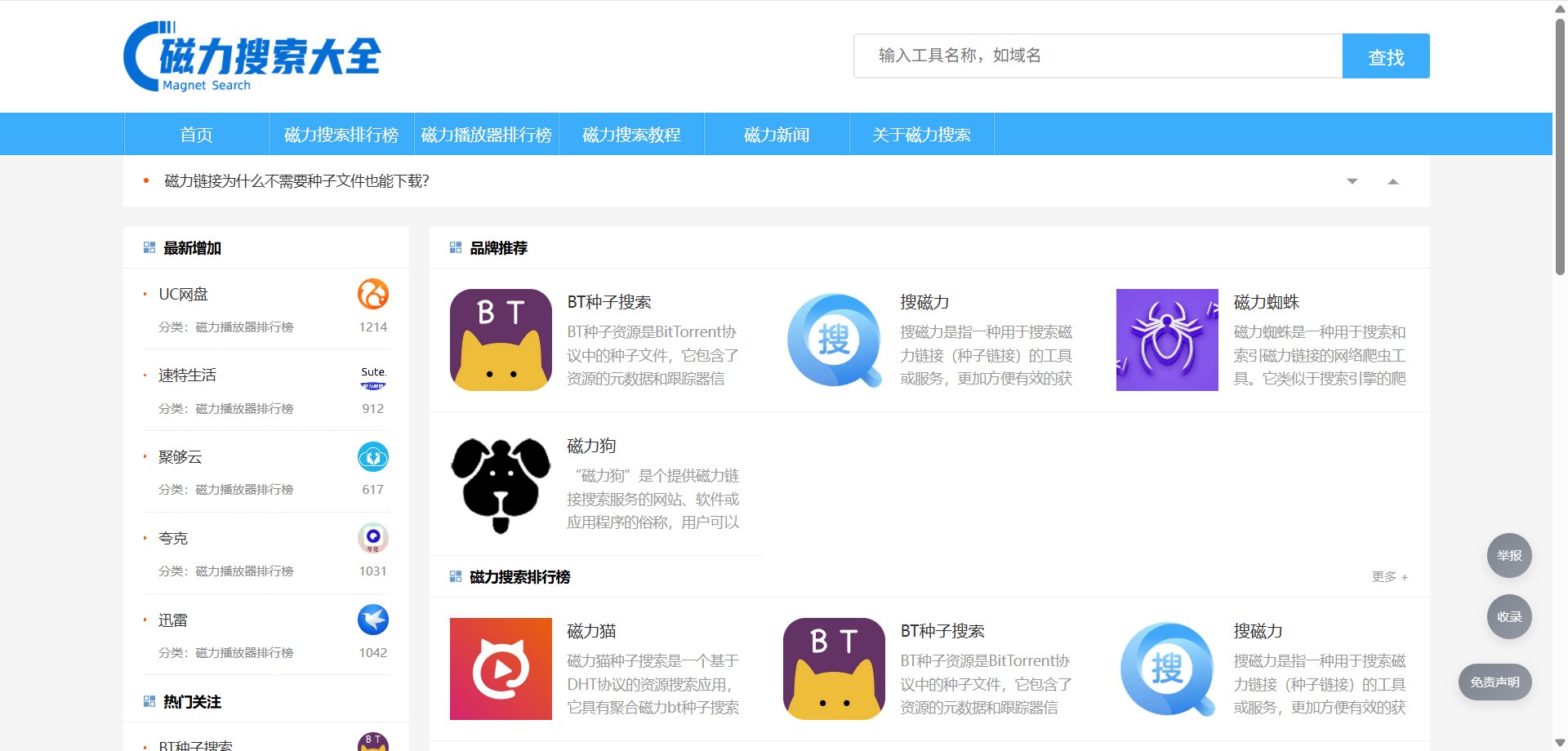1568x751 pixels.
Task: Open 磁力猫 red cat icon
Action: (x=501, y=669)
